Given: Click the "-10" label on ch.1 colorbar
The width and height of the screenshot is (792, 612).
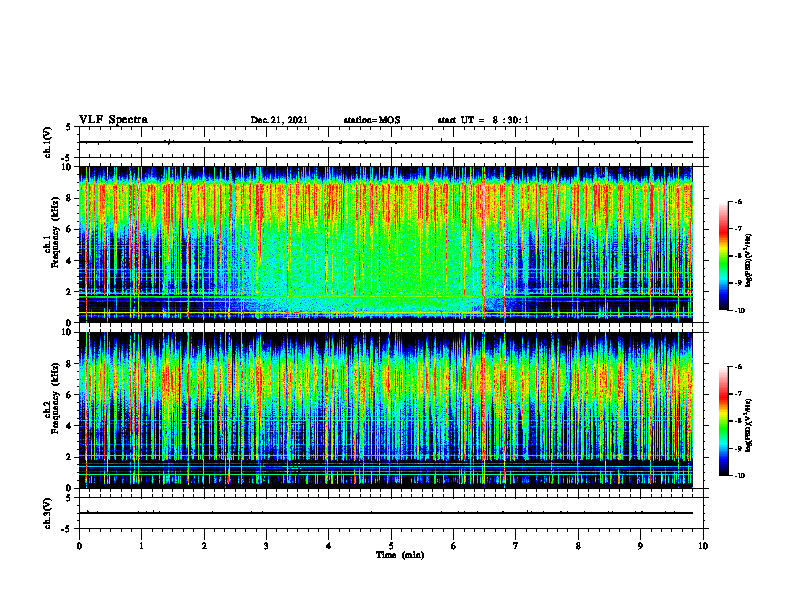Looking at the screenshot, I should click(739, 311).
